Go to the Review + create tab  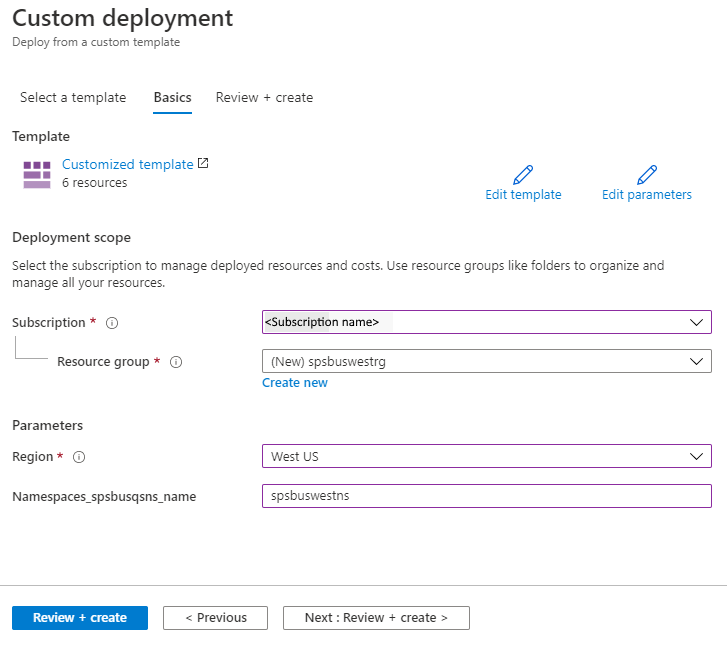(264, 98)
